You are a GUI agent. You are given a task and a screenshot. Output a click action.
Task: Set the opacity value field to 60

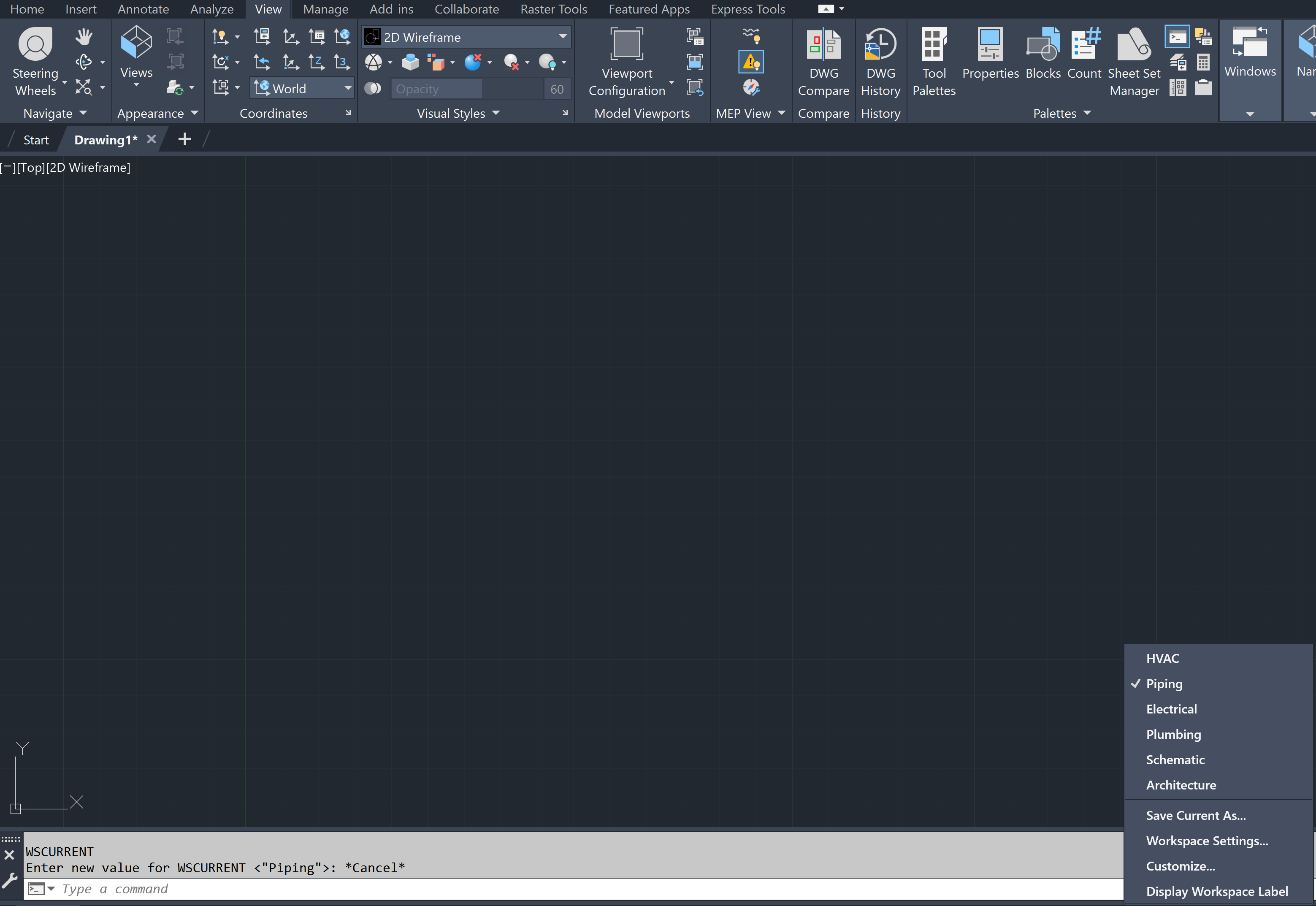pos(556,89)
